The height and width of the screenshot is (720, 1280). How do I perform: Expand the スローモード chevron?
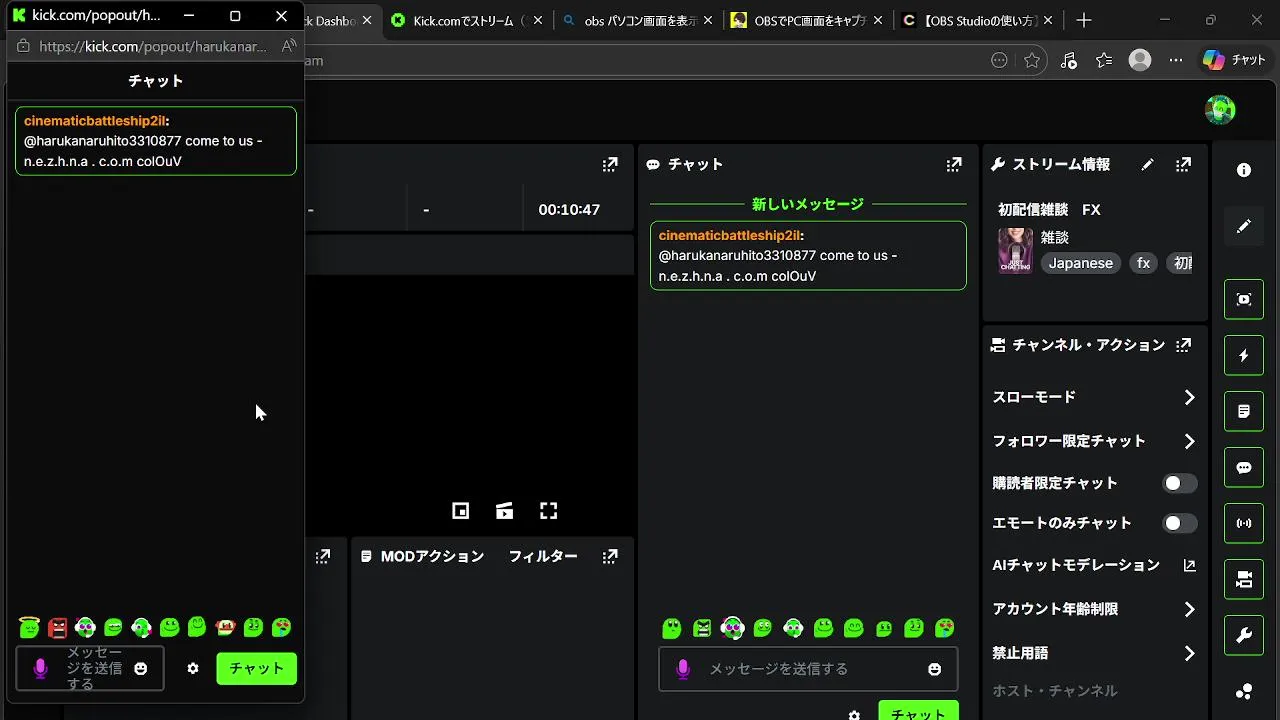tap(1189, 397)
